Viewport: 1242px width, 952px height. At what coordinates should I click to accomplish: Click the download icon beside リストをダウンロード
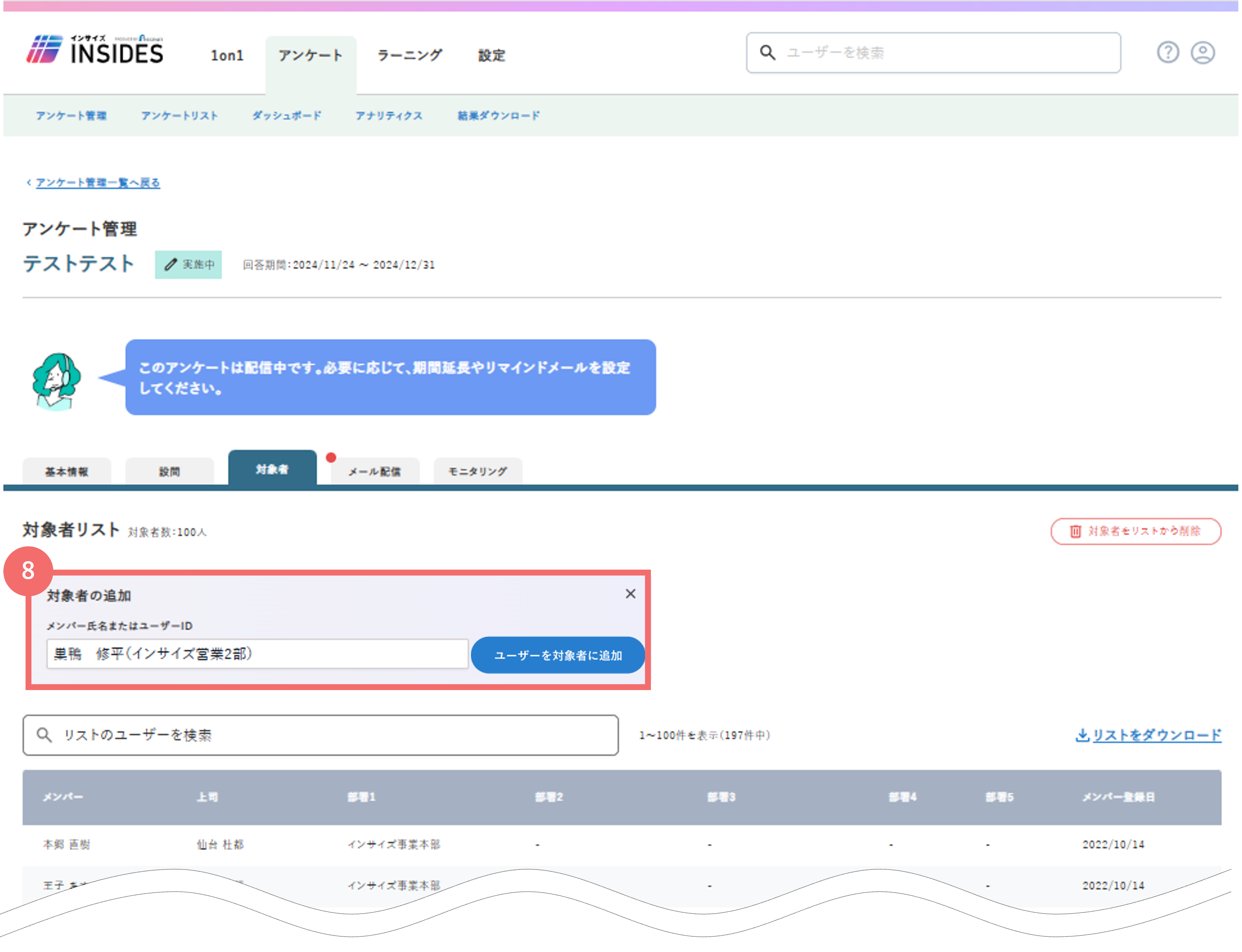coord(1082,735)
